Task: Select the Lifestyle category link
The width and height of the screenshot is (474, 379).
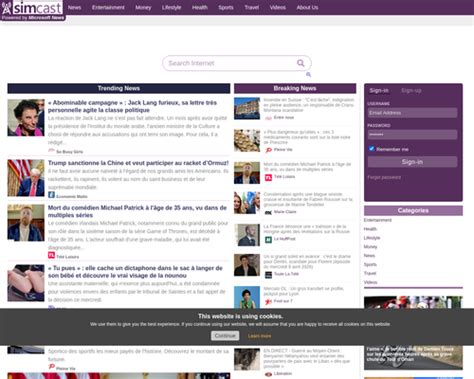Action: pos(372,238)
